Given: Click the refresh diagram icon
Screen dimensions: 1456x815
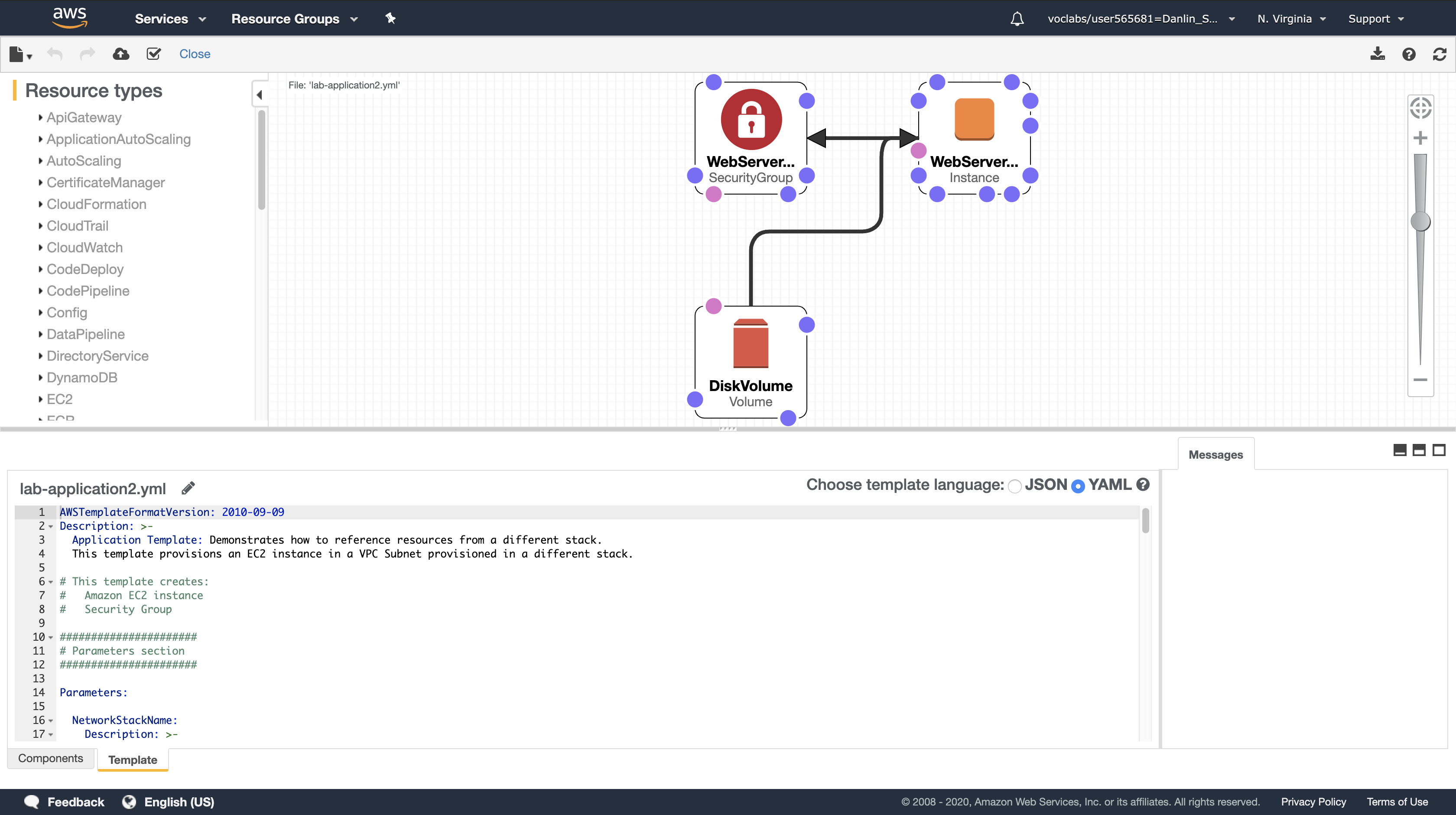Looking at the screenshot, I should coord(1440,54).
